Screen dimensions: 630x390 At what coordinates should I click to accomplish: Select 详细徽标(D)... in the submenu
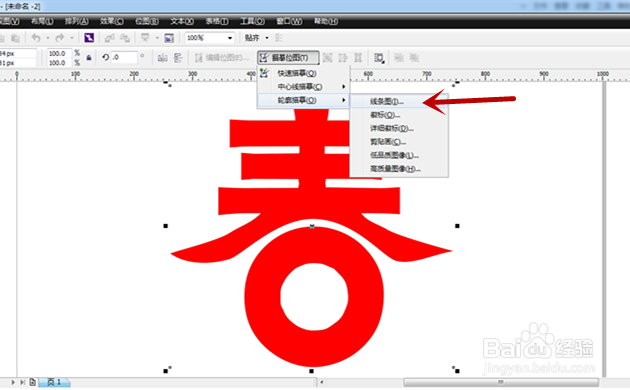tap(399, 129)
